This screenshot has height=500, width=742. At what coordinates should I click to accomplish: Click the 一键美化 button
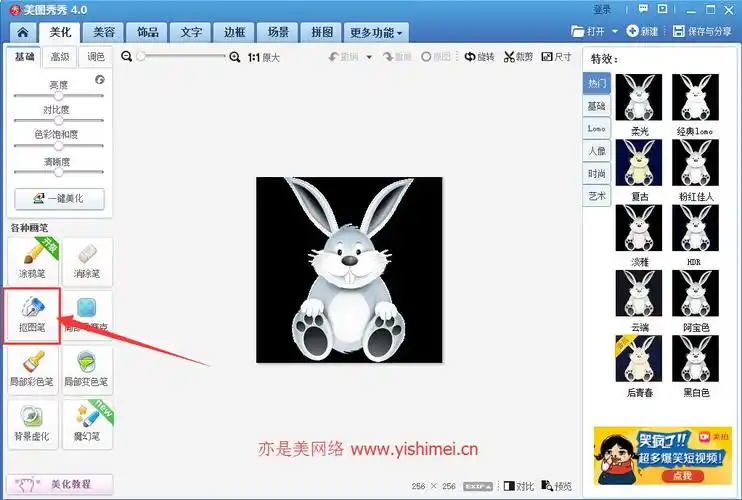[58, 198]
